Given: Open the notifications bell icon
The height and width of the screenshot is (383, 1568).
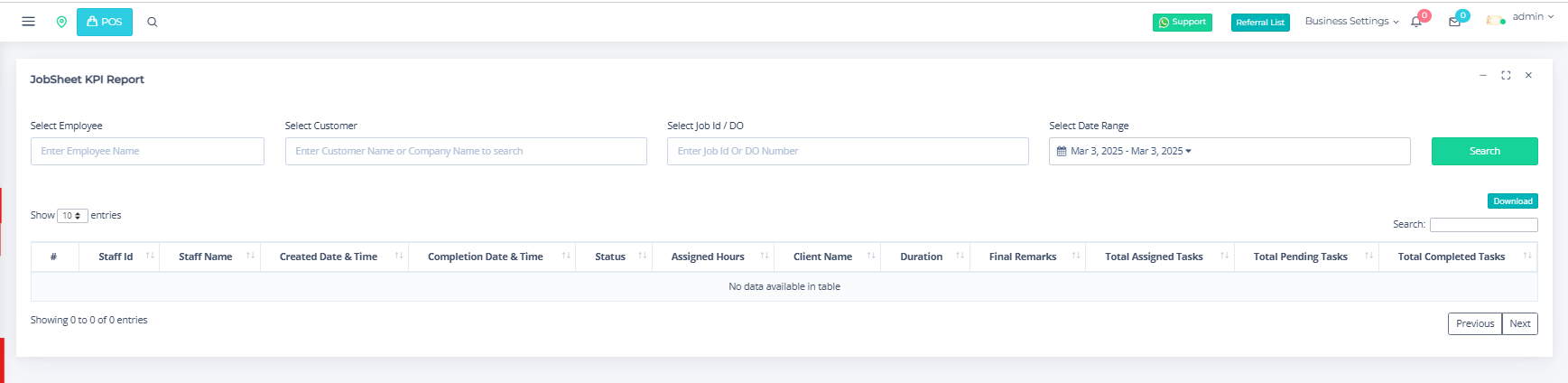Looking at the screenshot, I should click(x=1416, y=22).
